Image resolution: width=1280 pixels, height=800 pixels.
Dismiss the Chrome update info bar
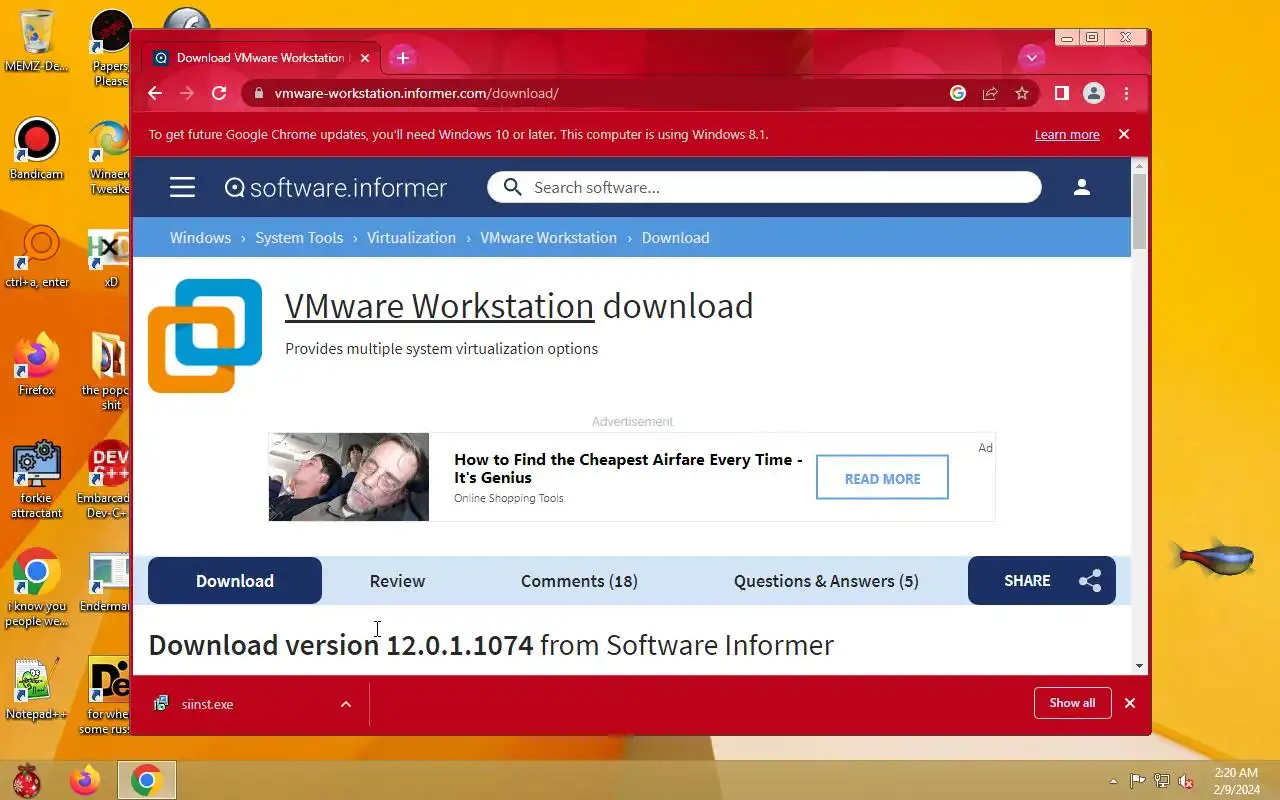coord(1124,134)
